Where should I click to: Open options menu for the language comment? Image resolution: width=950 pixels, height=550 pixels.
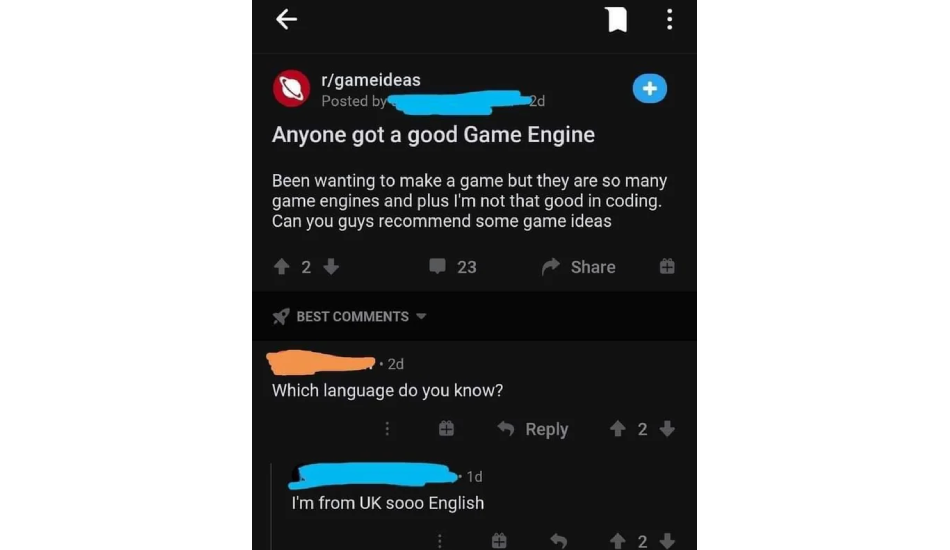pos(387,429)
